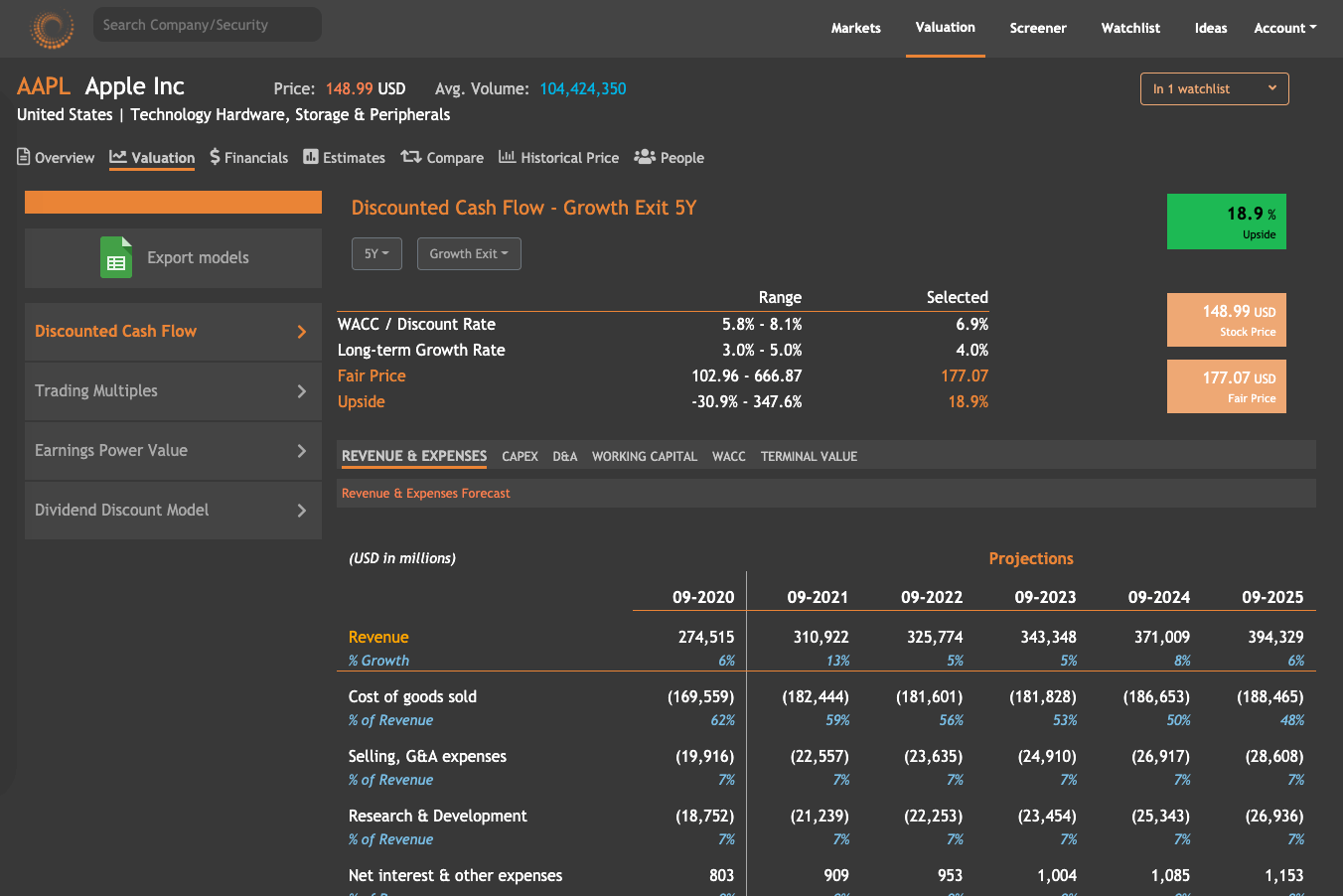
Task: Click the green 18.9% Upside box
Action: (x=1227, y=222)
